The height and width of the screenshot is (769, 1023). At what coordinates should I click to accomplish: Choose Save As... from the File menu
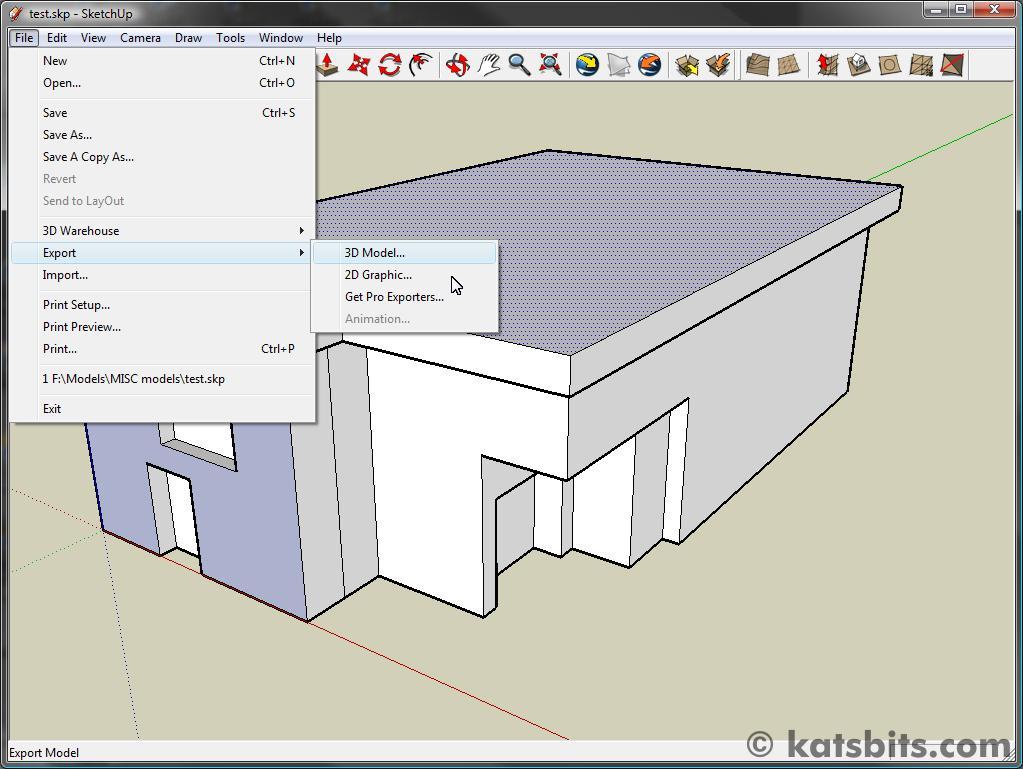point(162,135)
